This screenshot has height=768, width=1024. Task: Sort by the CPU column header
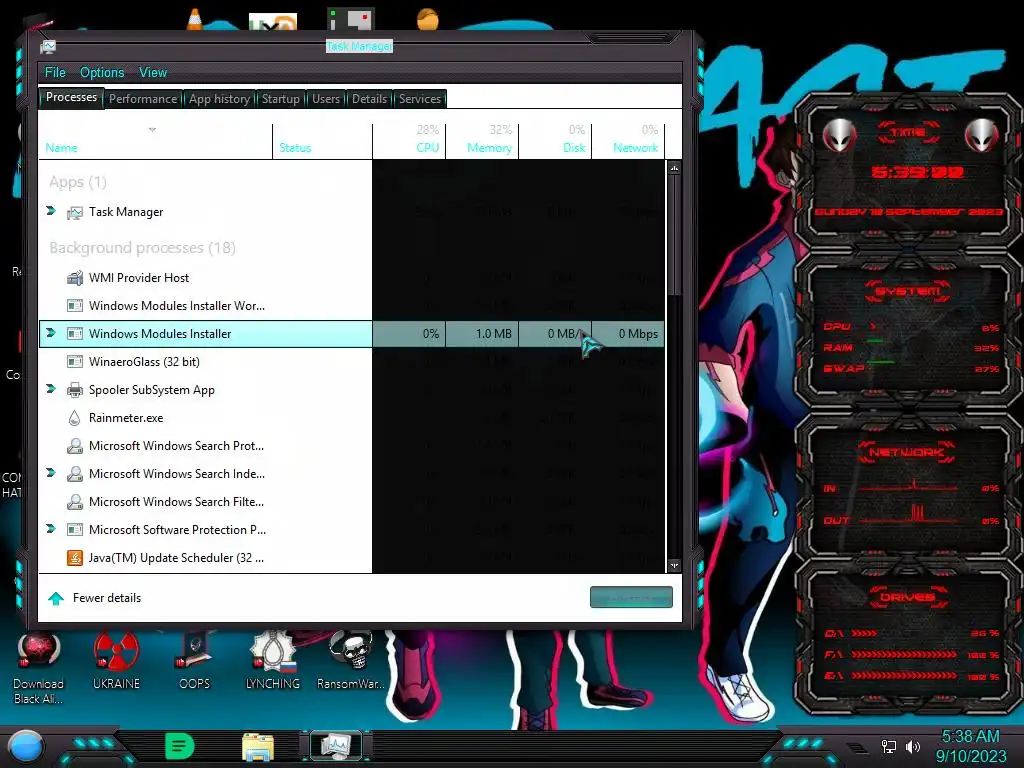point(409,141)
